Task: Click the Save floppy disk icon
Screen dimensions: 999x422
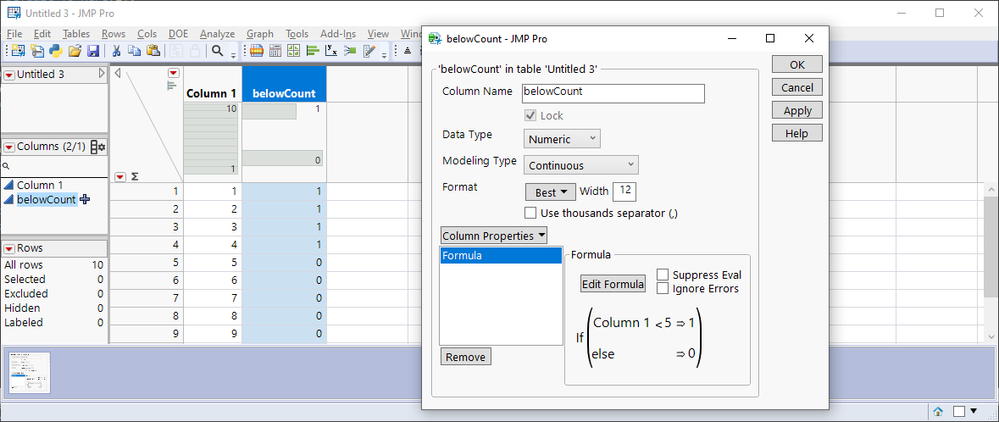Action: [x=92, y=51]
